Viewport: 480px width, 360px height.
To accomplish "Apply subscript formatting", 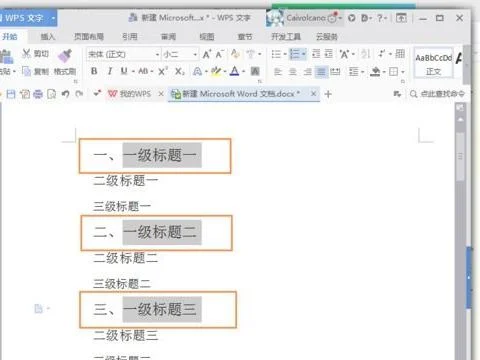I will 180,71.
